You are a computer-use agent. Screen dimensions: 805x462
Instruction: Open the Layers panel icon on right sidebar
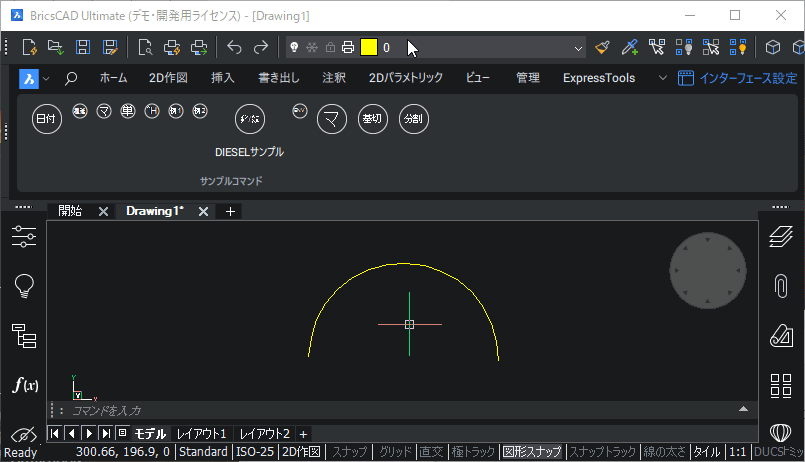coord(781,236)
